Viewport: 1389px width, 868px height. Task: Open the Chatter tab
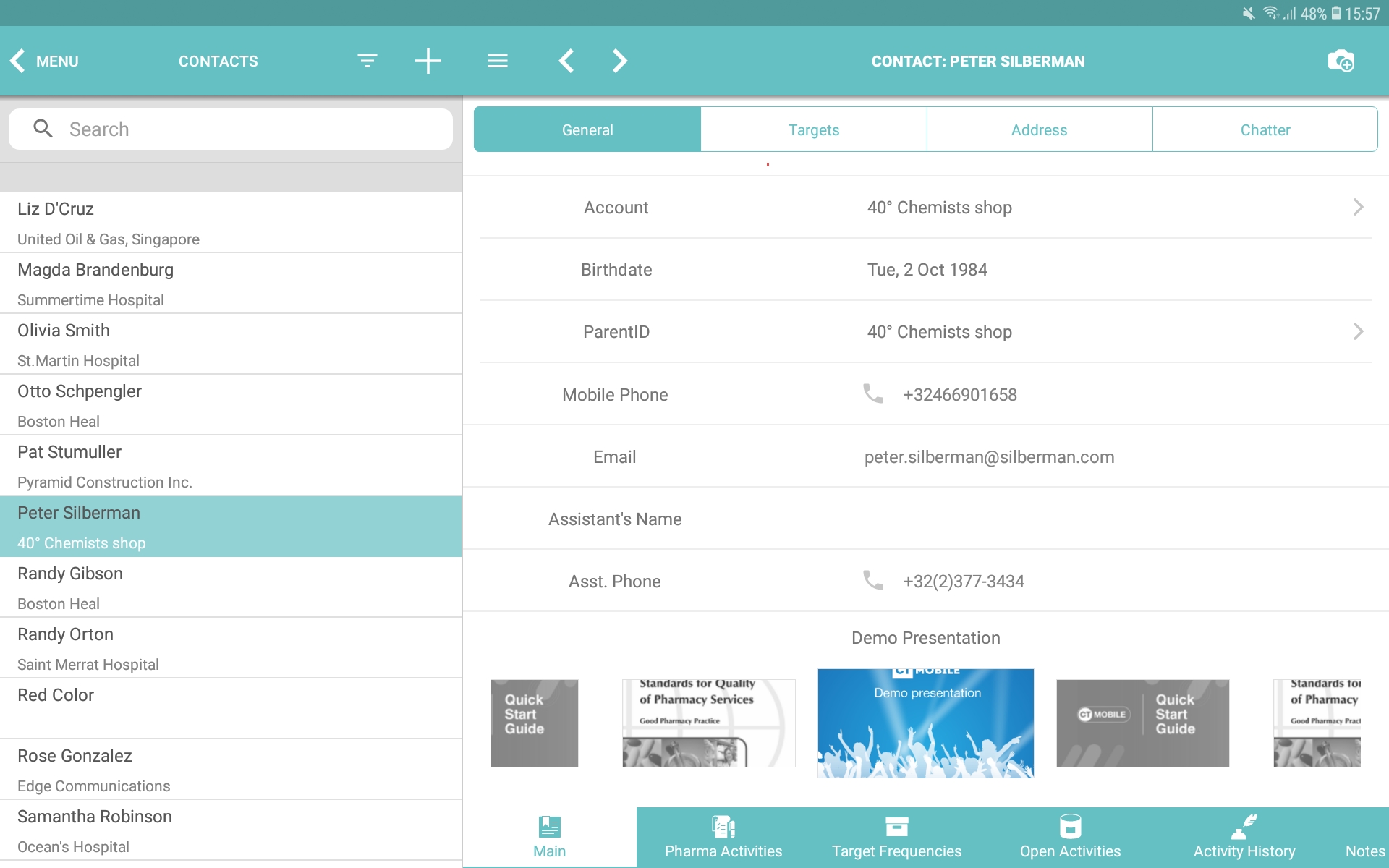click(1265, 130)
